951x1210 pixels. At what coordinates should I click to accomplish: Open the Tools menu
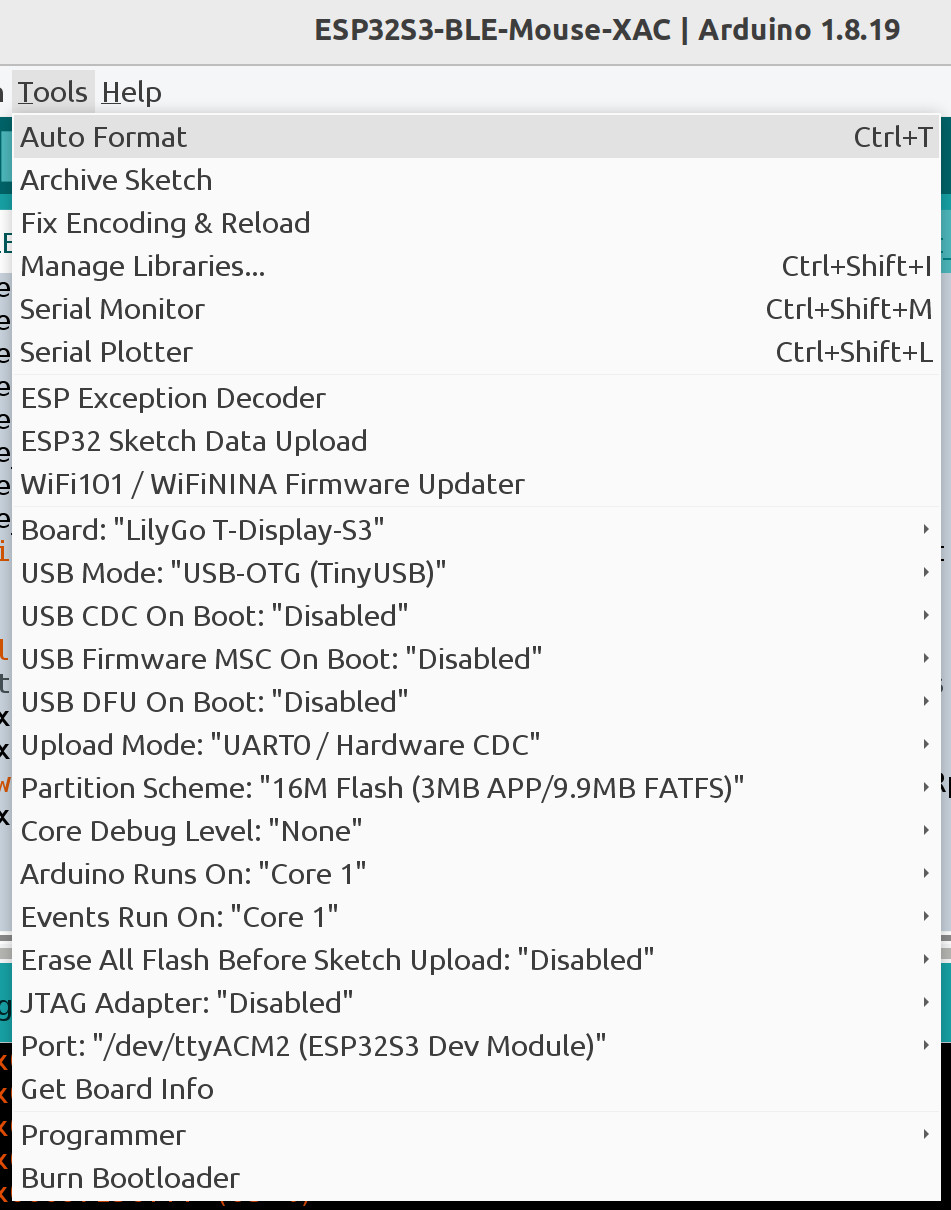[x=53, y=92]
